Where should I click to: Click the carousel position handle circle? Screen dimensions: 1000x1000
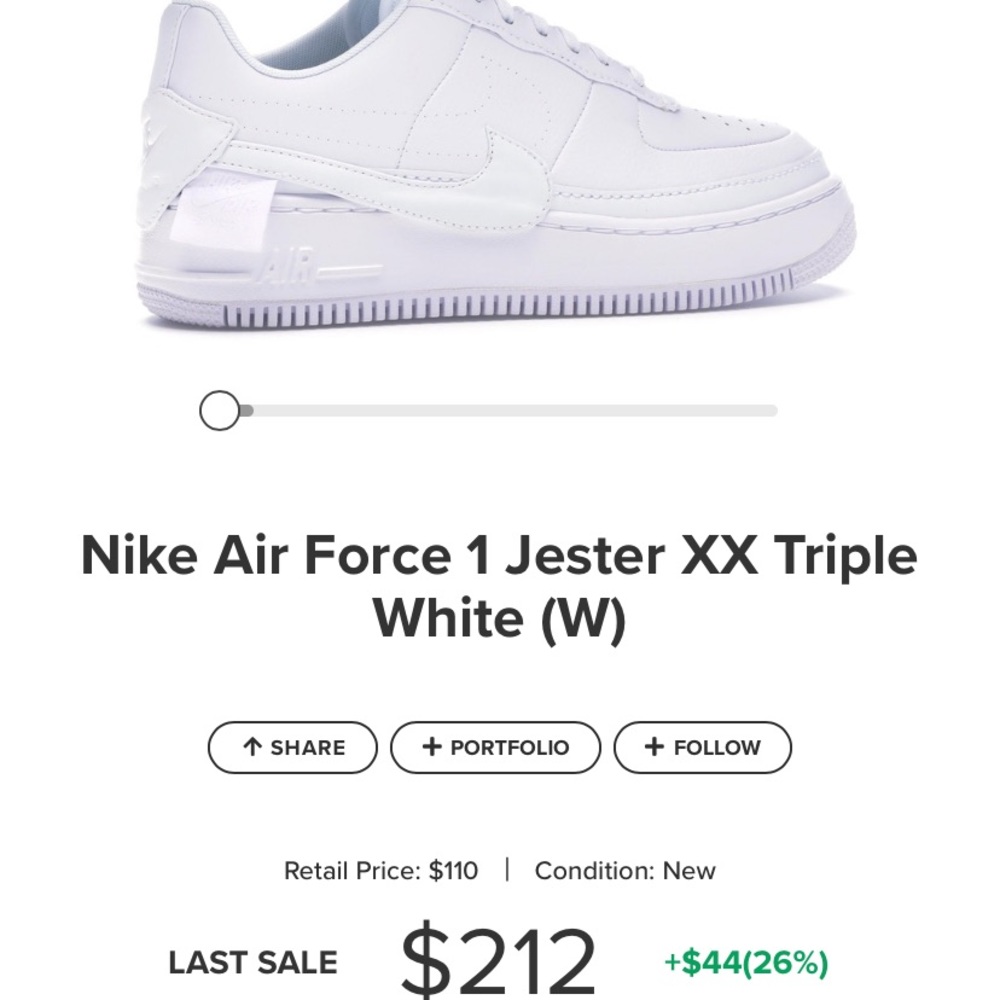pos(218,410)
